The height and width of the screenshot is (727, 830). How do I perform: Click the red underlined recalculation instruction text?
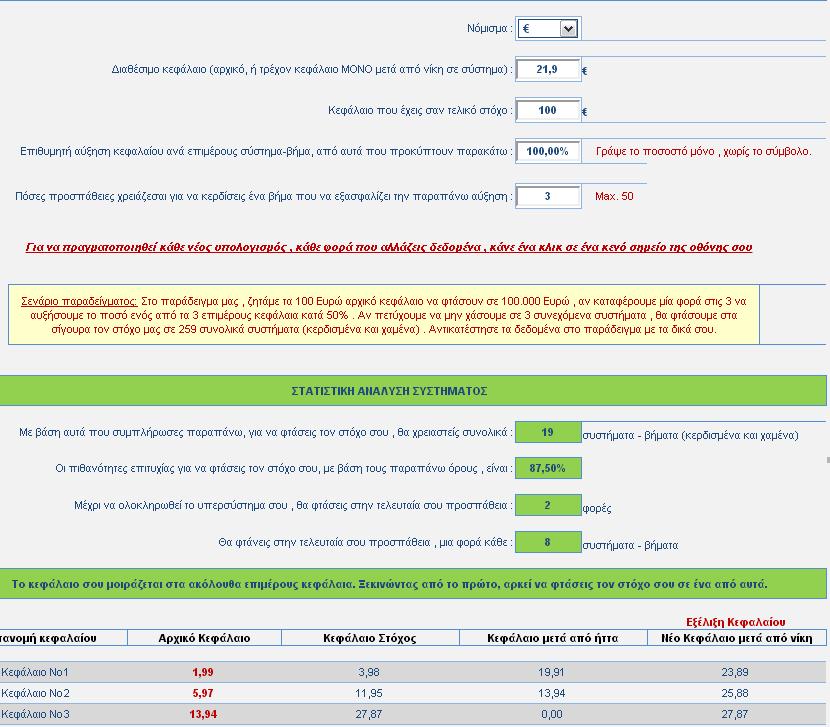click(x=389, y=247)
